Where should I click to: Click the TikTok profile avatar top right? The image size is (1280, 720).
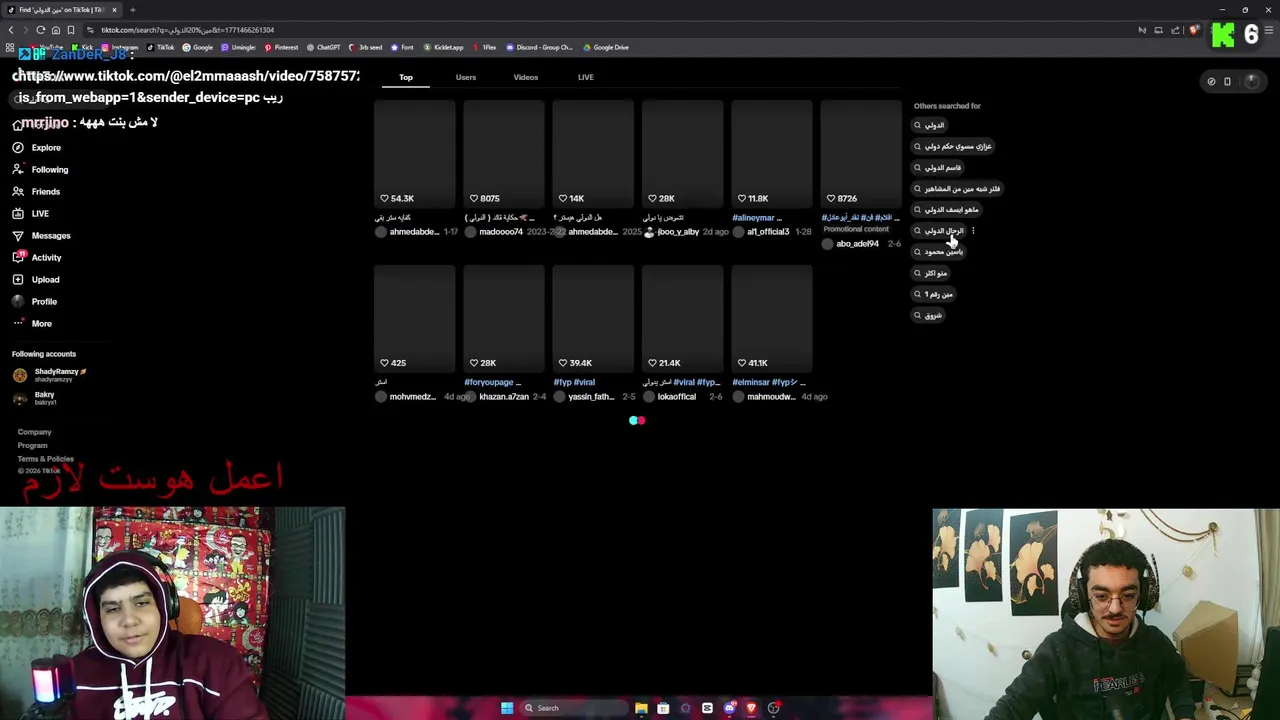(1251, 81)
